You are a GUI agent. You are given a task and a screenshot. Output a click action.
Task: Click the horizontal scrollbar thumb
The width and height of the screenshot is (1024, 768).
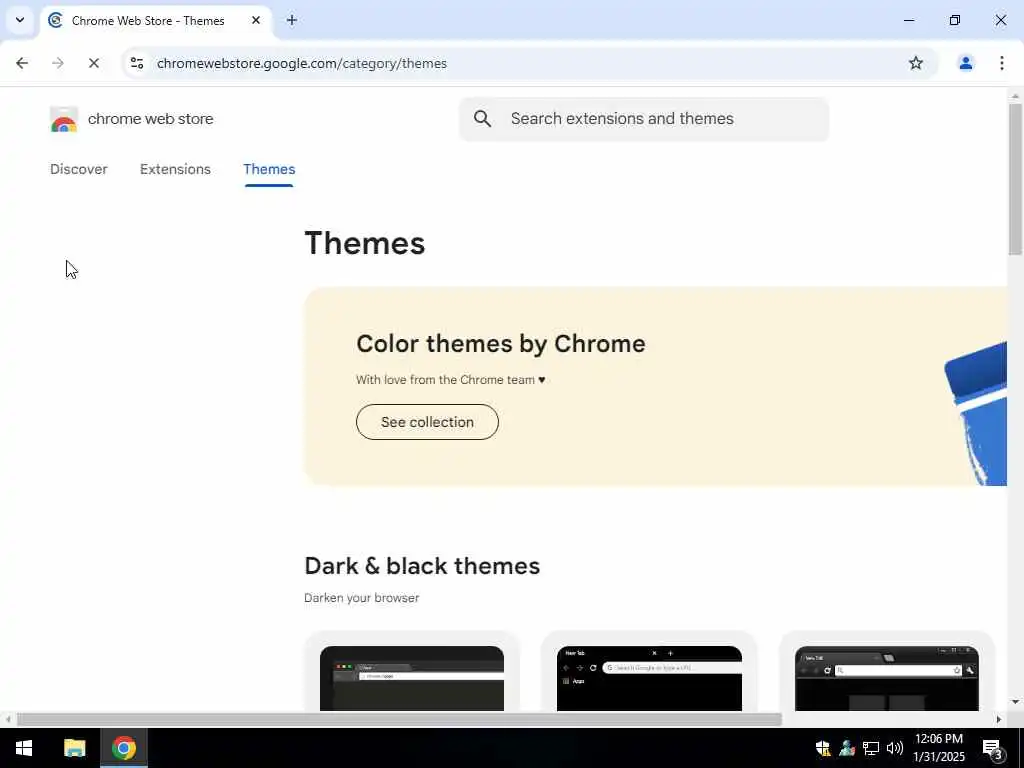point(399,719)
